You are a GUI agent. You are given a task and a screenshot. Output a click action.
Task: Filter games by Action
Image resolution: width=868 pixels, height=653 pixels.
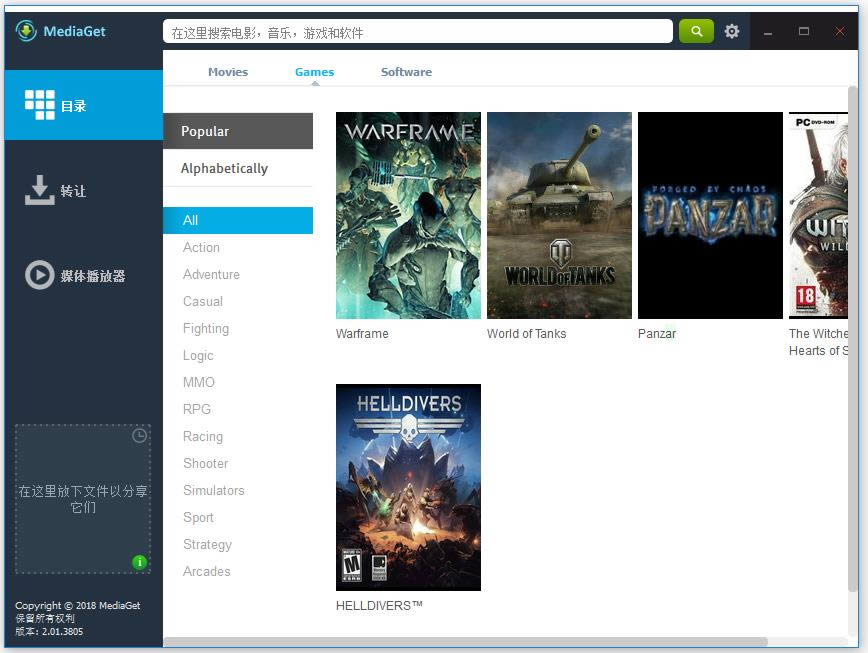[x=202, y=247]
